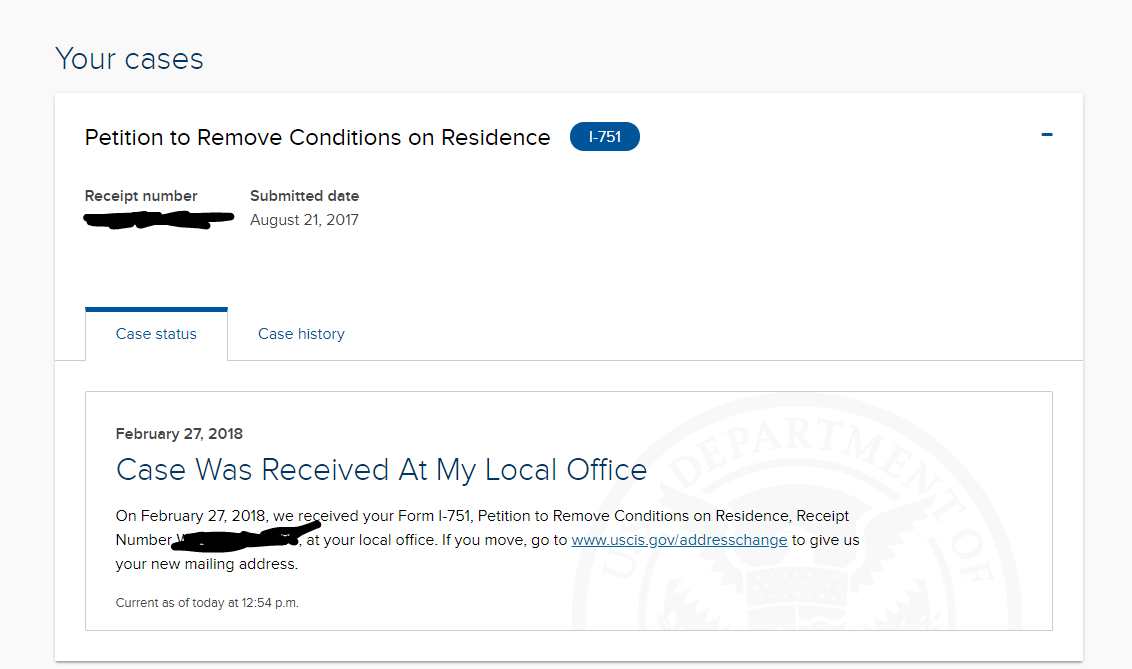
Task: Collapse the I-751 case card
Action: 1046,135
